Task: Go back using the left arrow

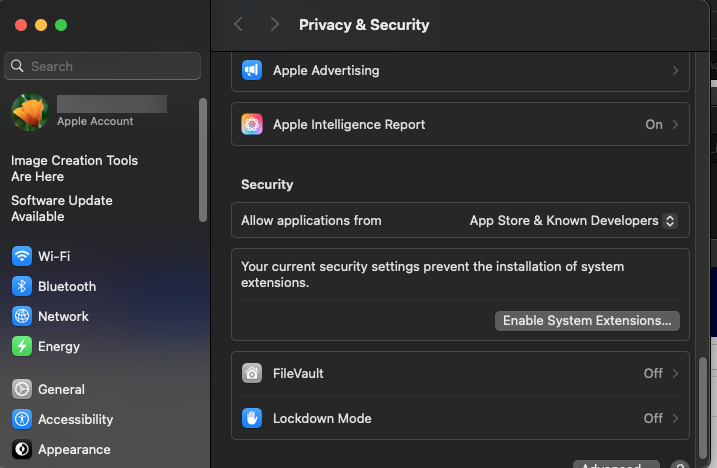Action: [238, 24]
